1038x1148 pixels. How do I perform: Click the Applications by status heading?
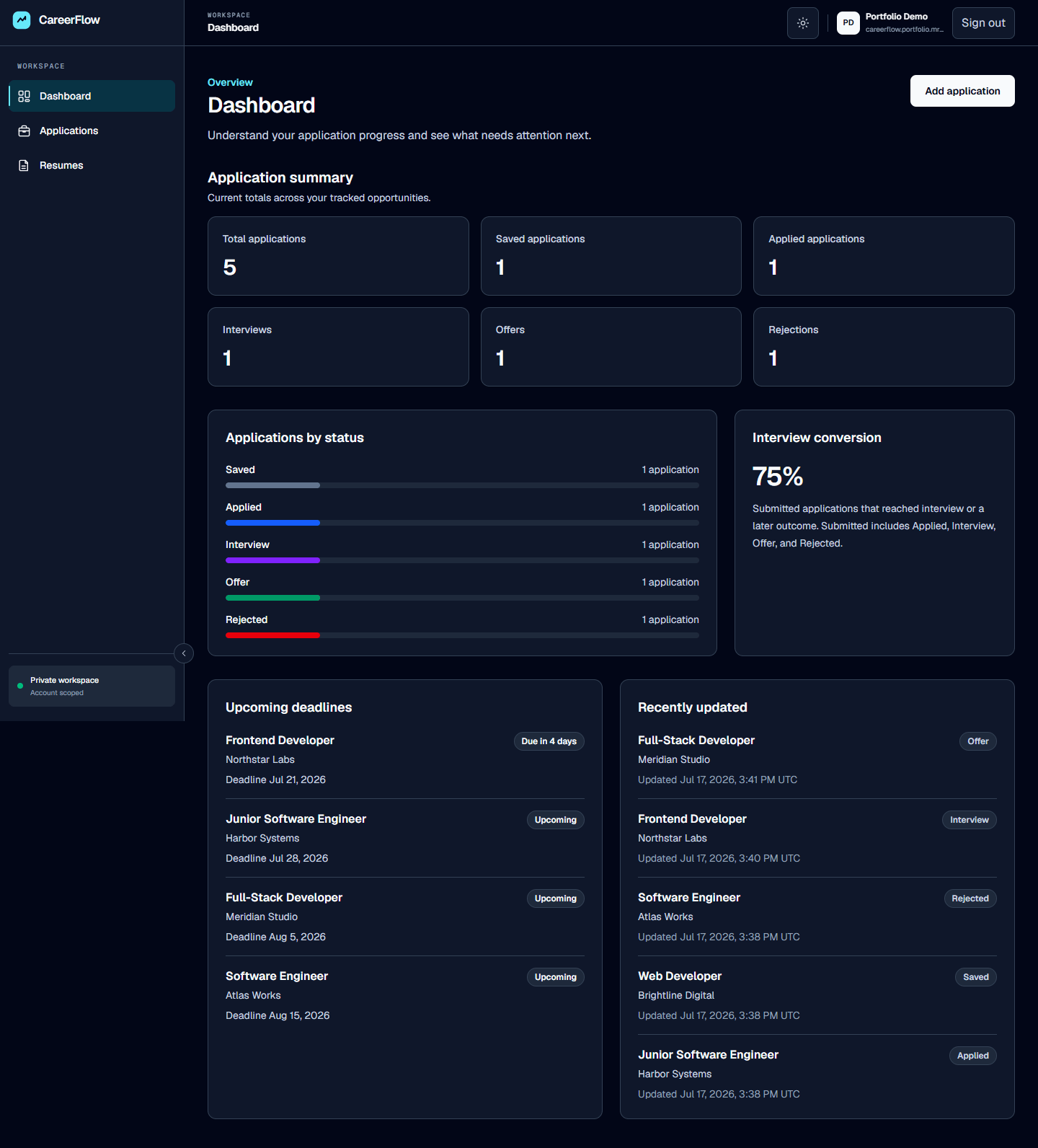pyautogui.click(x=295, y=438)
